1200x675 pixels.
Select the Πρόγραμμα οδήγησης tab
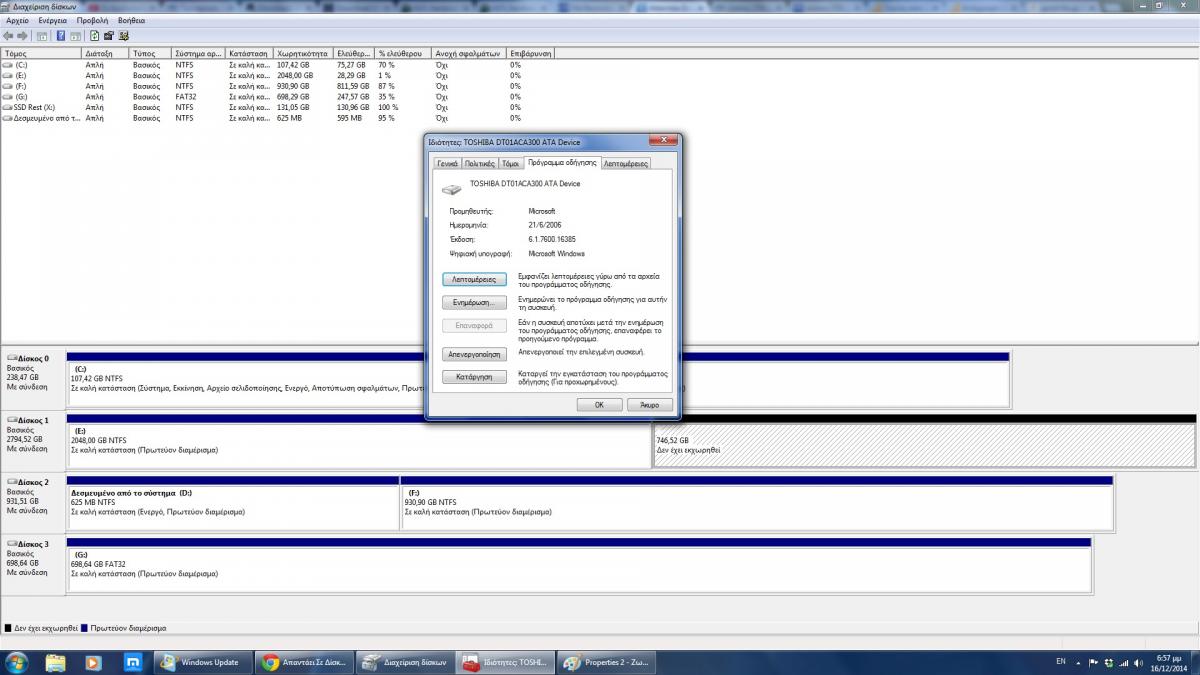(562, 162)
